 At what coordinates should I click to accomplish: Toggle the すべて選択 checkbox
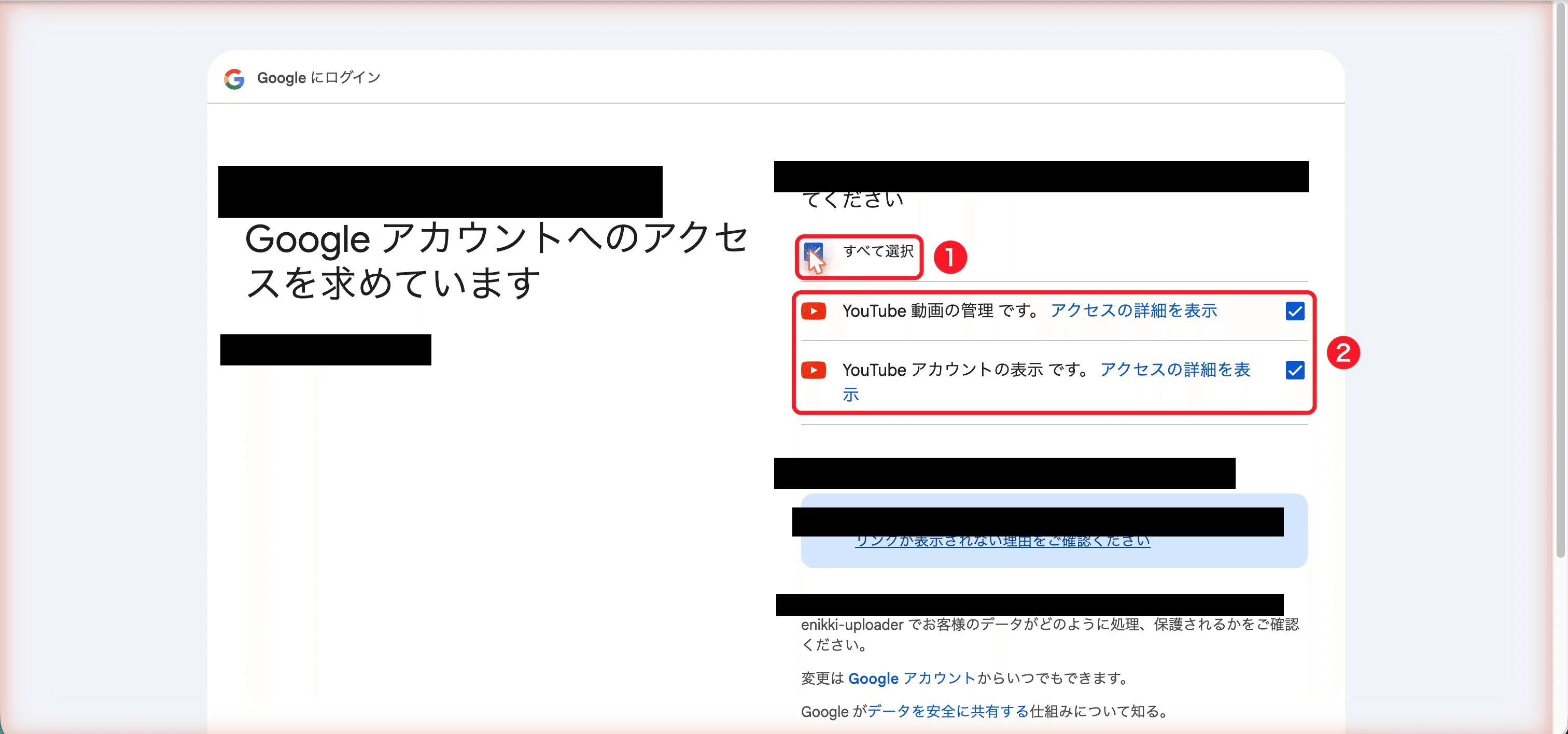click(x=813, y=251)
